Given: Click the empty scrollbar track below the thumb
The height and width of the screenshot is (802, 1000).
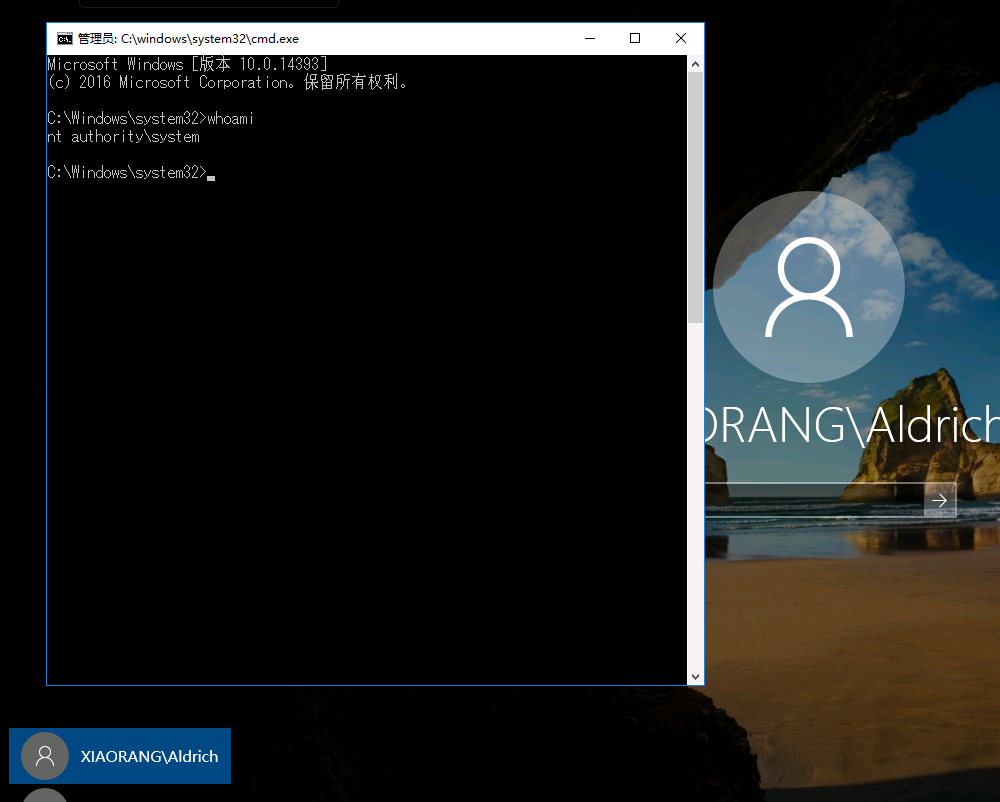Looking at the screenshot, I should coord(695,500).
